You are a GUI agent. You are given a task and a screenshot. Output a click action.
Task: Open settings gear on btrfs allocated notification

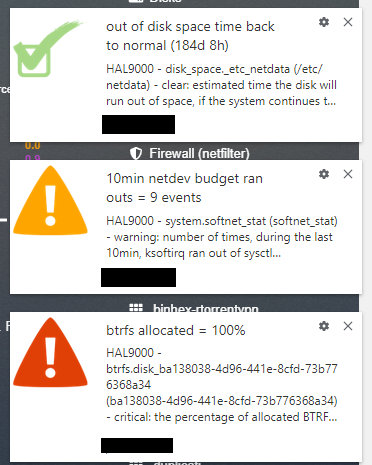[324, 326]
